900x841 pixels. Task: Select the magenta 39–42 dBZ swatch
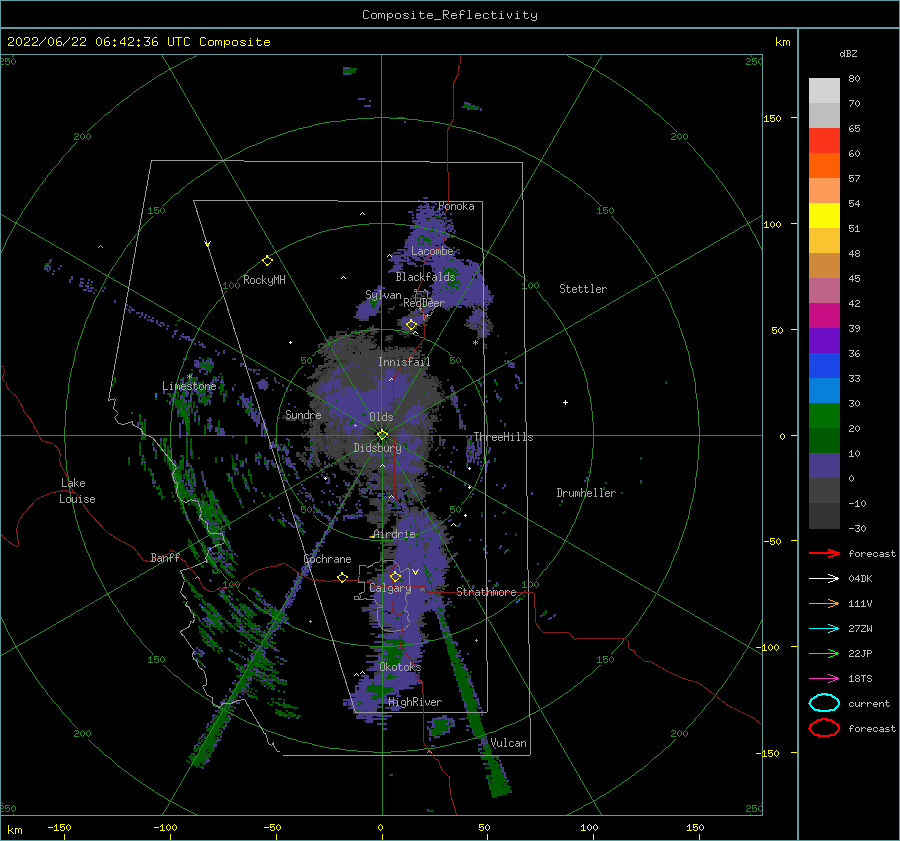[824, 316]
